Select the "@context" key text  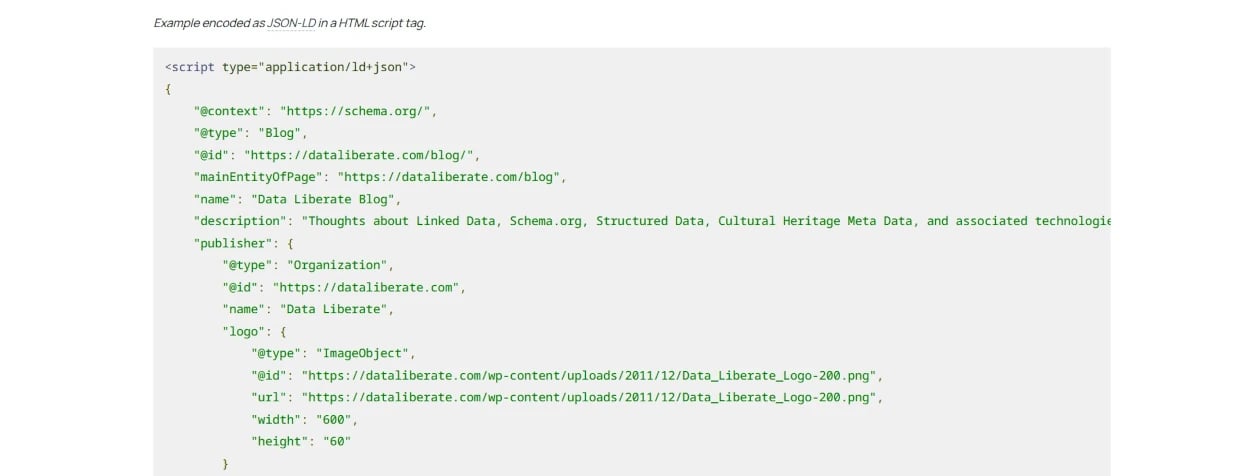(229, 111)
